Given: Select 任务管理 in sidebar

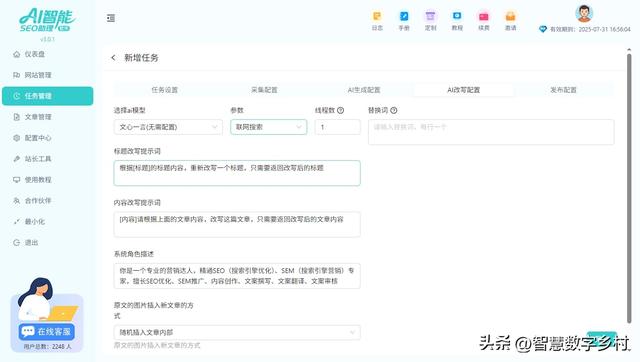Looking at the screenshot, I should (x=47, y=96).
